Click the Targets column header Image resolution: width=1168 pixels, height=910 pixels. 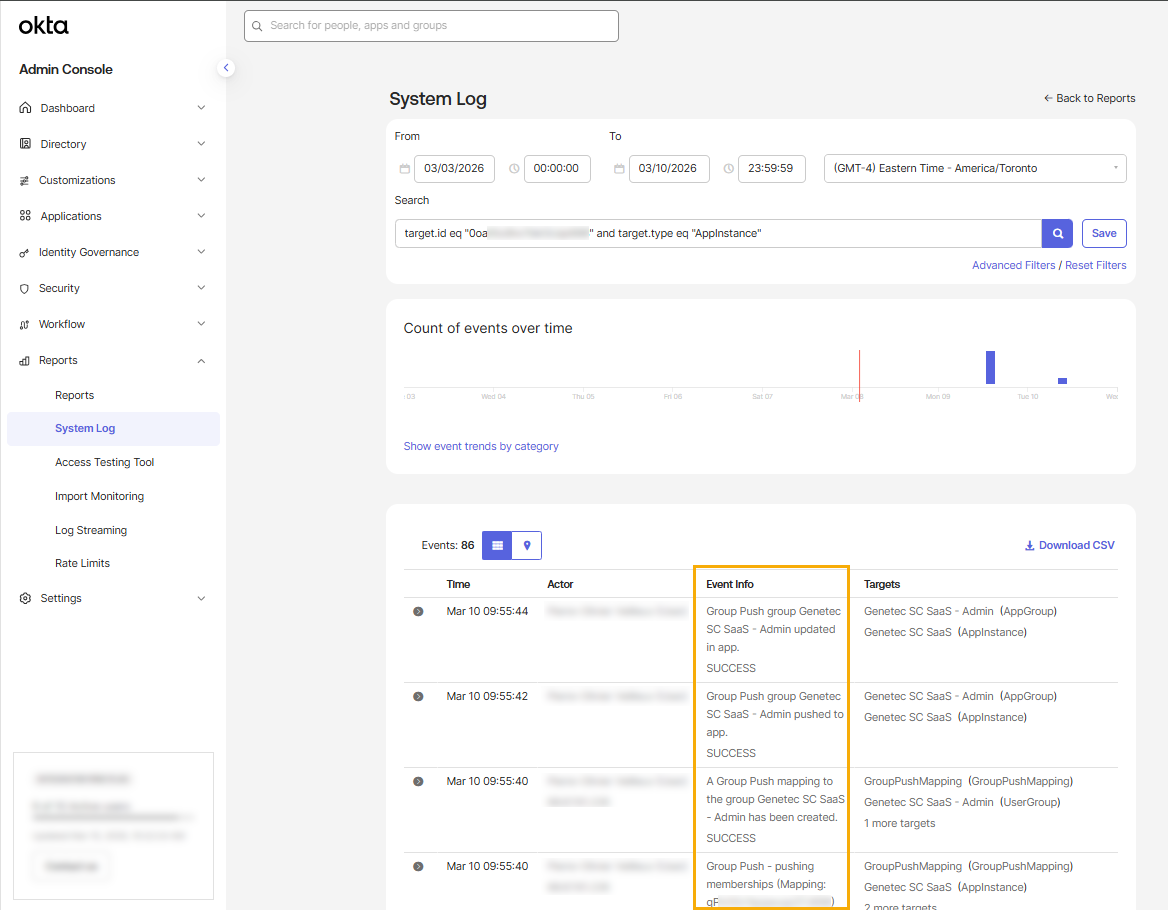(882, 585)
